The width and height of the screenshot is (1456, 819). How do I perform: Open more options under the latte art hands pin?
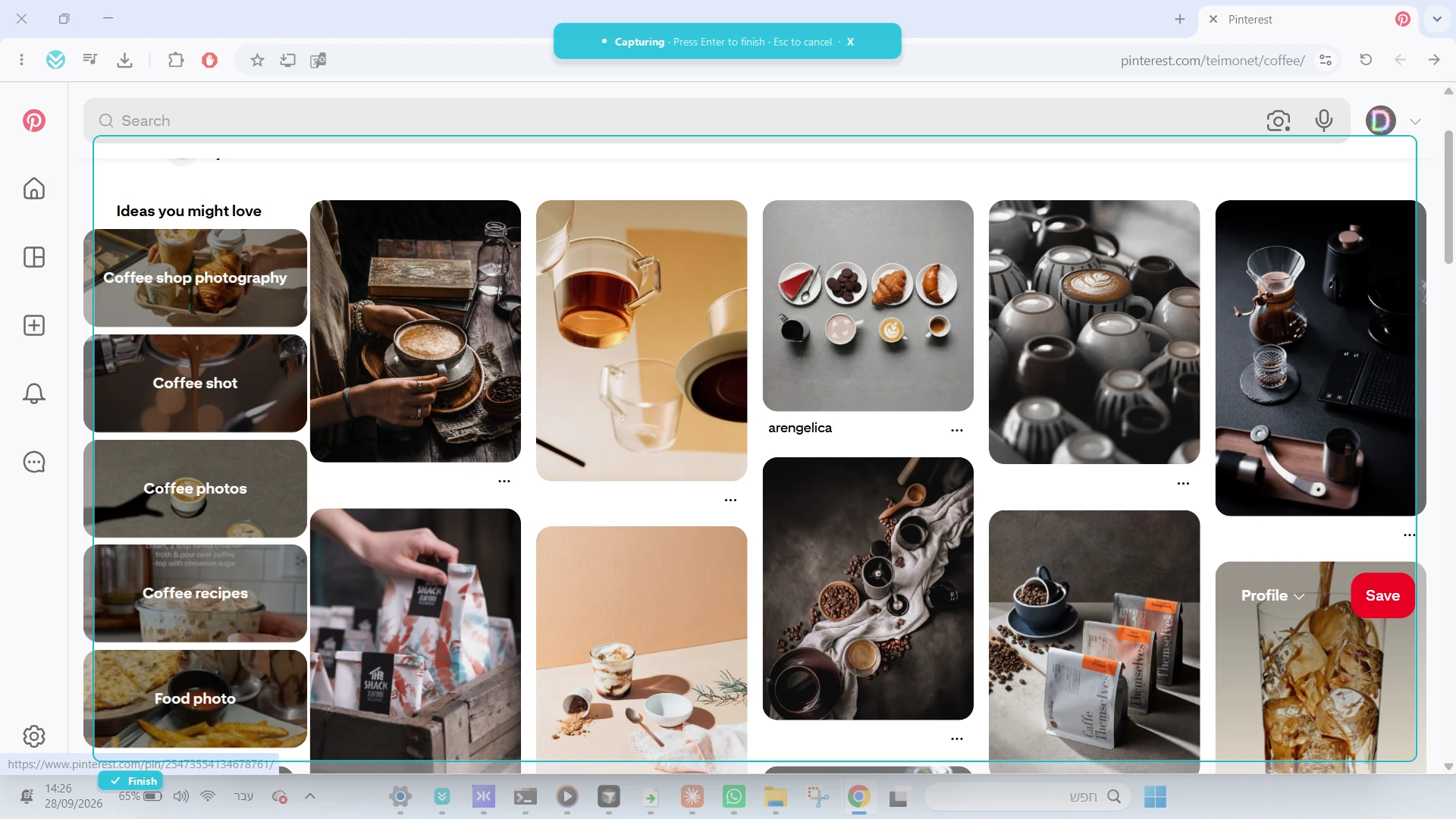point(504,481)
